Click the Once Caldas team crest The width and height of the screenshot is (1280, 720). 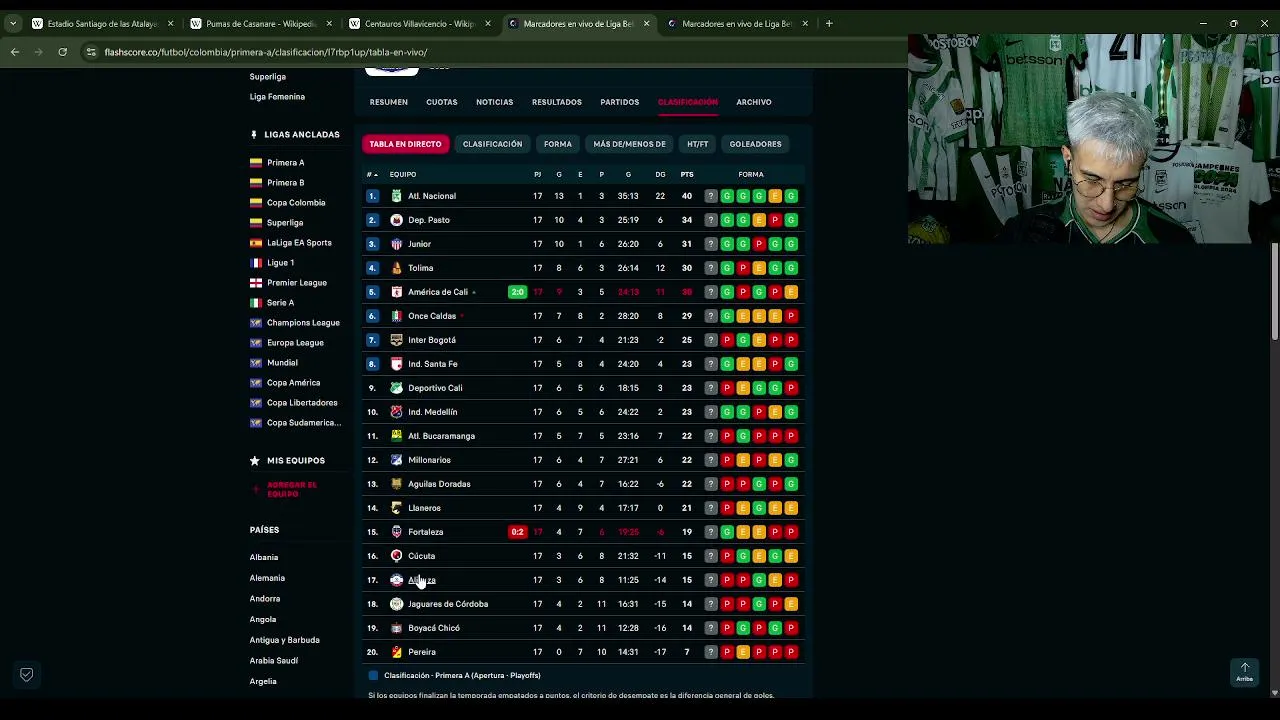[x=396, y=316]
